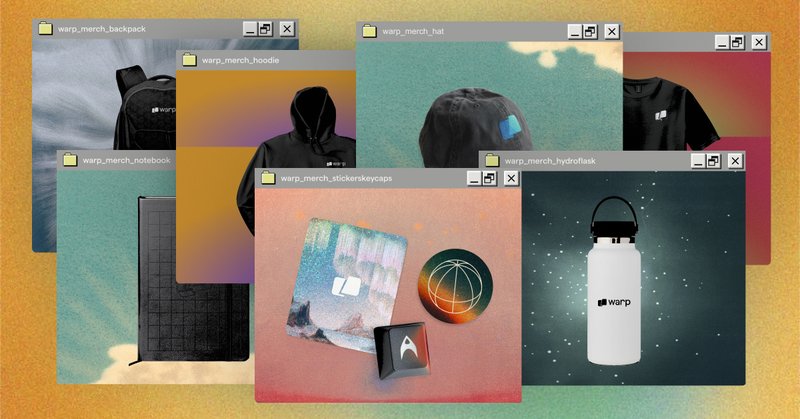Click the folder icon in warp_merch_notebook window

[70, 160]
